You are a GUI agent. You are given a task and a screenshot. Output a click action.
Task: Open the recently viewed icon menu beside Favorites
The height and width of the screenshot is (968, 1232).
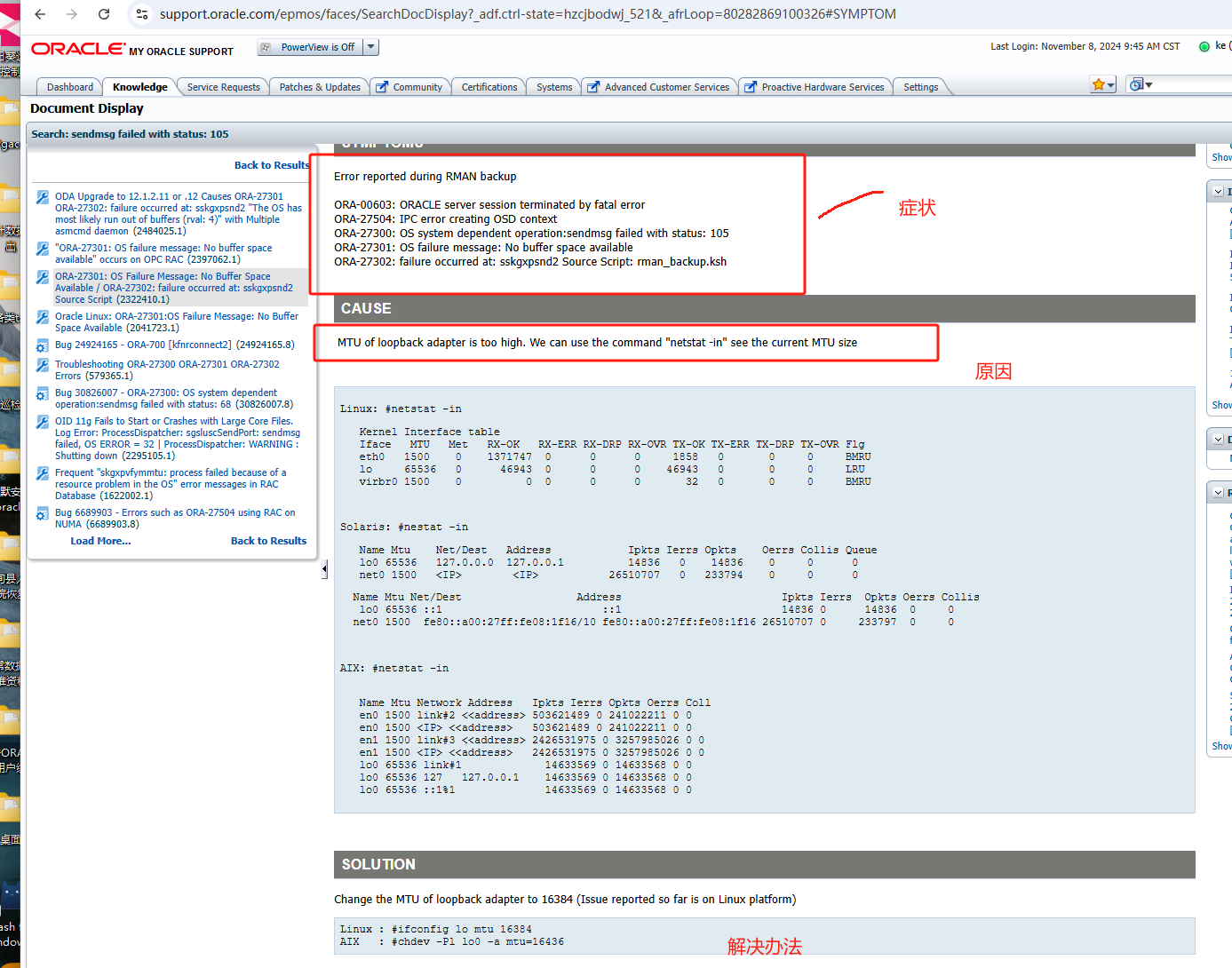pyautogui.click(x=1140, y=84)
